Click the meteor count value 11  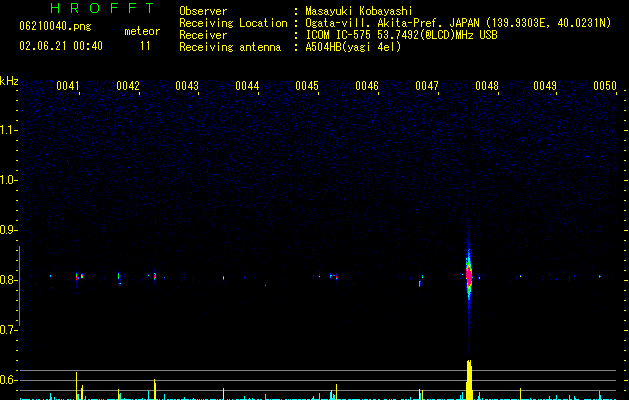pos(145,46)
